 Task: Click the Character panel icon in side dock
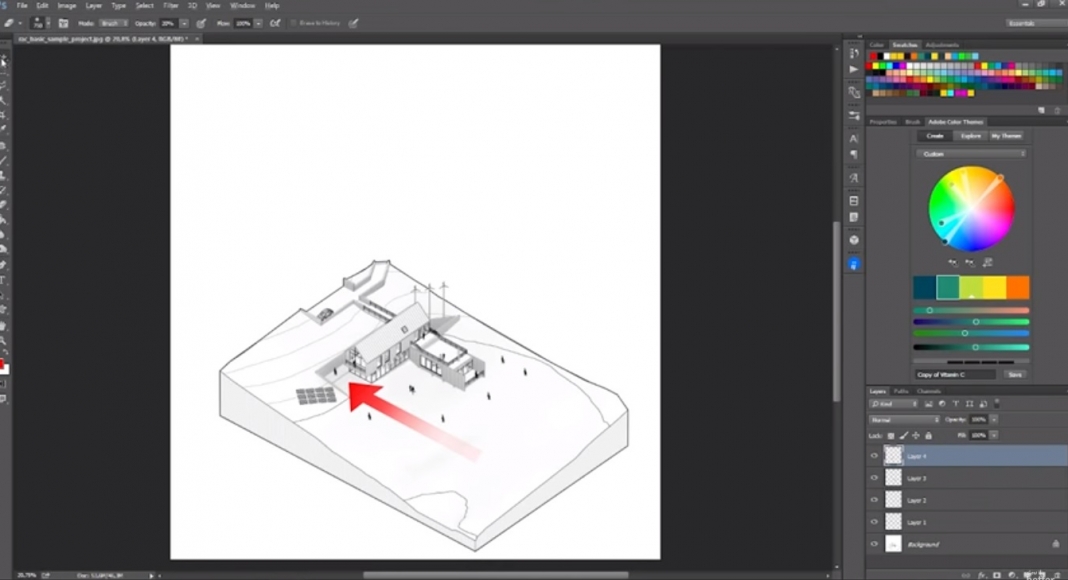(854, 139)
